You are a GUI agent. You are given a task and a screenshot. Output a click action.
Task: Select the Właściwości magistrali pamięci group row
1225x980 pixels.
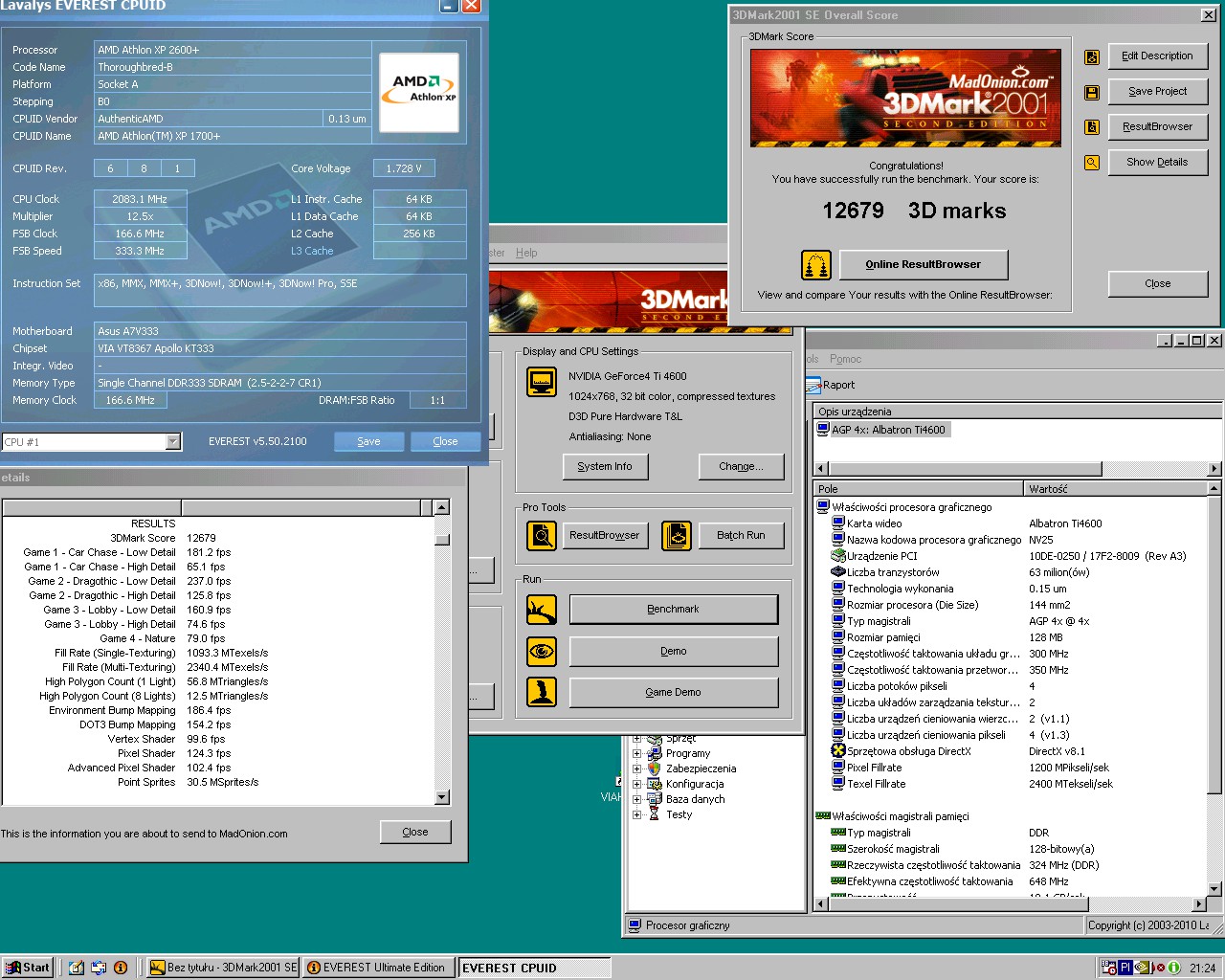click(893, 816)
